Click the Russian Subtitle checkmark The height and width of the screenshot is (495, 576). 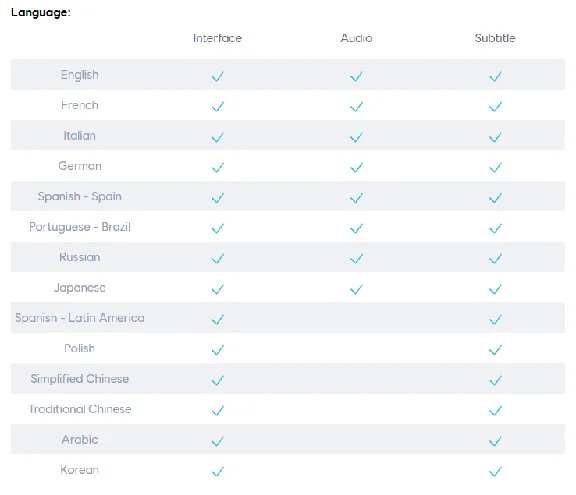point(495,259)
